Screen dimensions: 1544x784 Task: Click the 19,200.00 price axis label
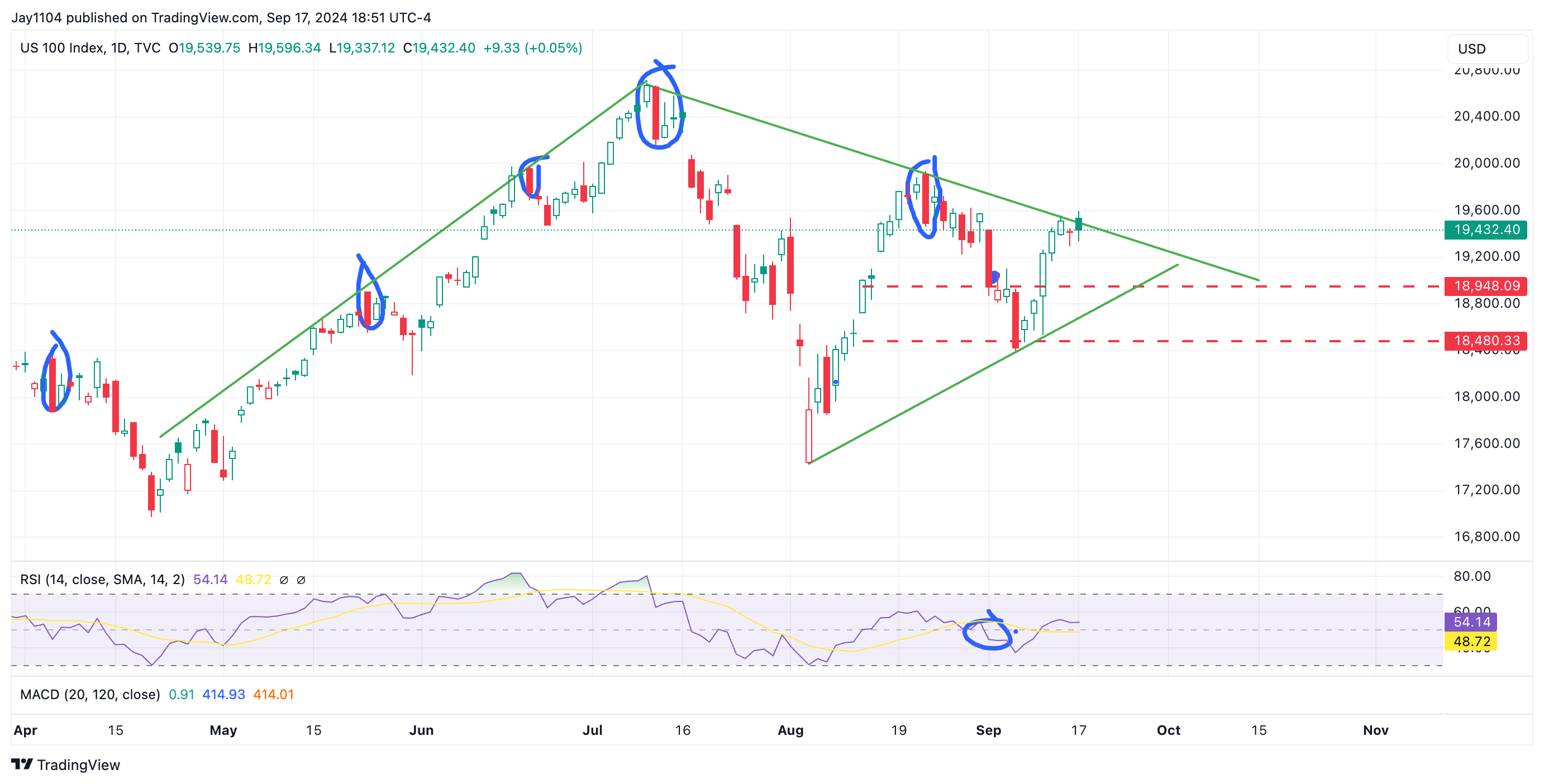[x=1486, y=256]
